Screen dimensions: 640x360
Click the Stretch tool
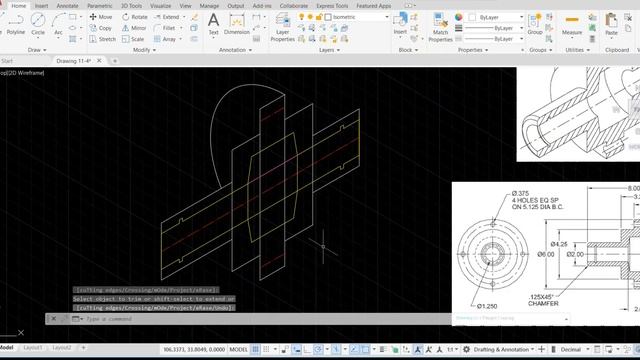[x=102, y=39]
